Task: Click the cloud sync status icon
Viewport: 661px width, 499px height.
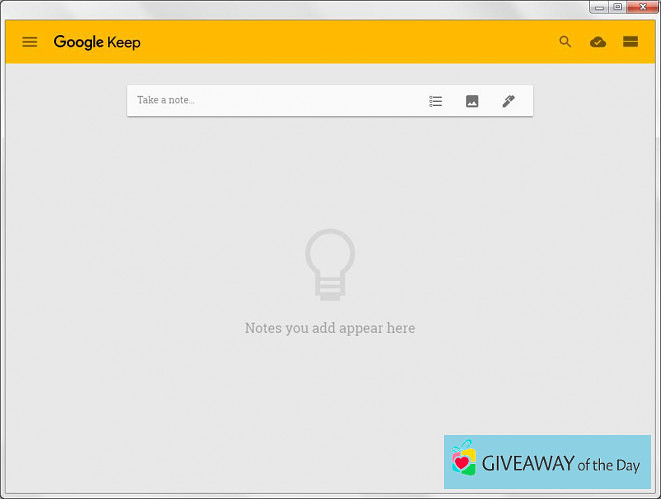Action: click(x=598, y=42)
